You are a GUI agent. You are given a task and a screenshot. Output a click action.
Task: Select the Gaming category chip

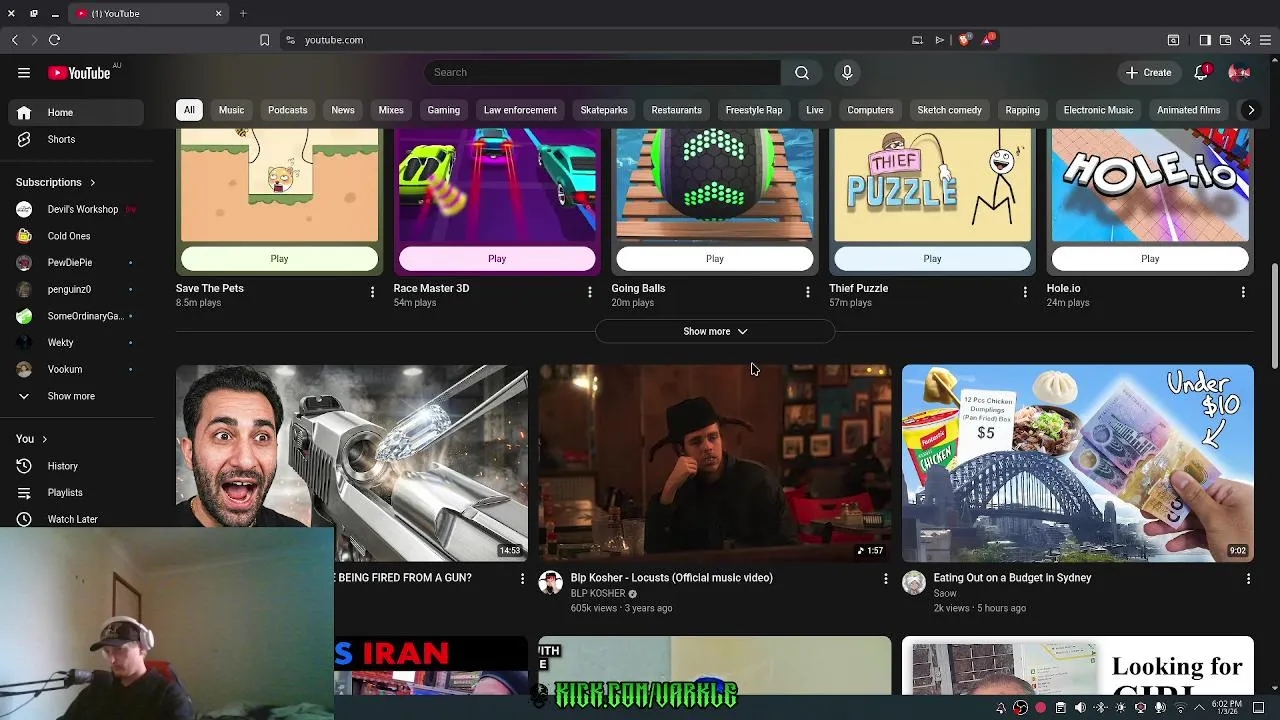tap(444, 110)
